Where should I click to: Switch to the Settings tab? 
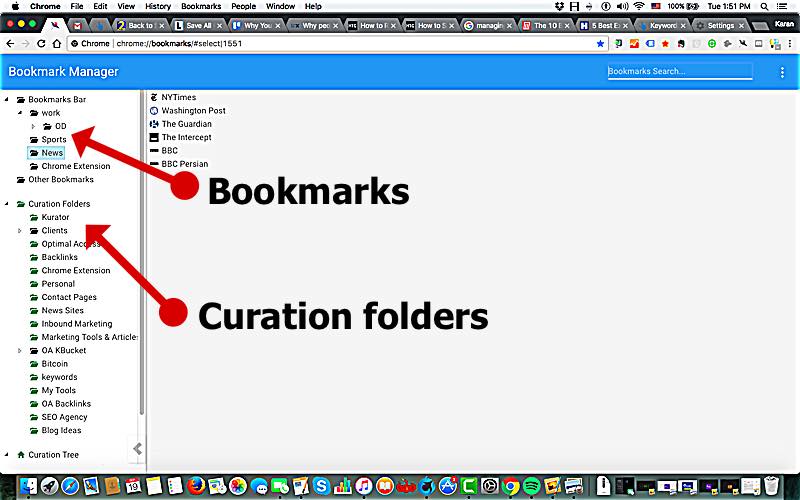point(720,25)
